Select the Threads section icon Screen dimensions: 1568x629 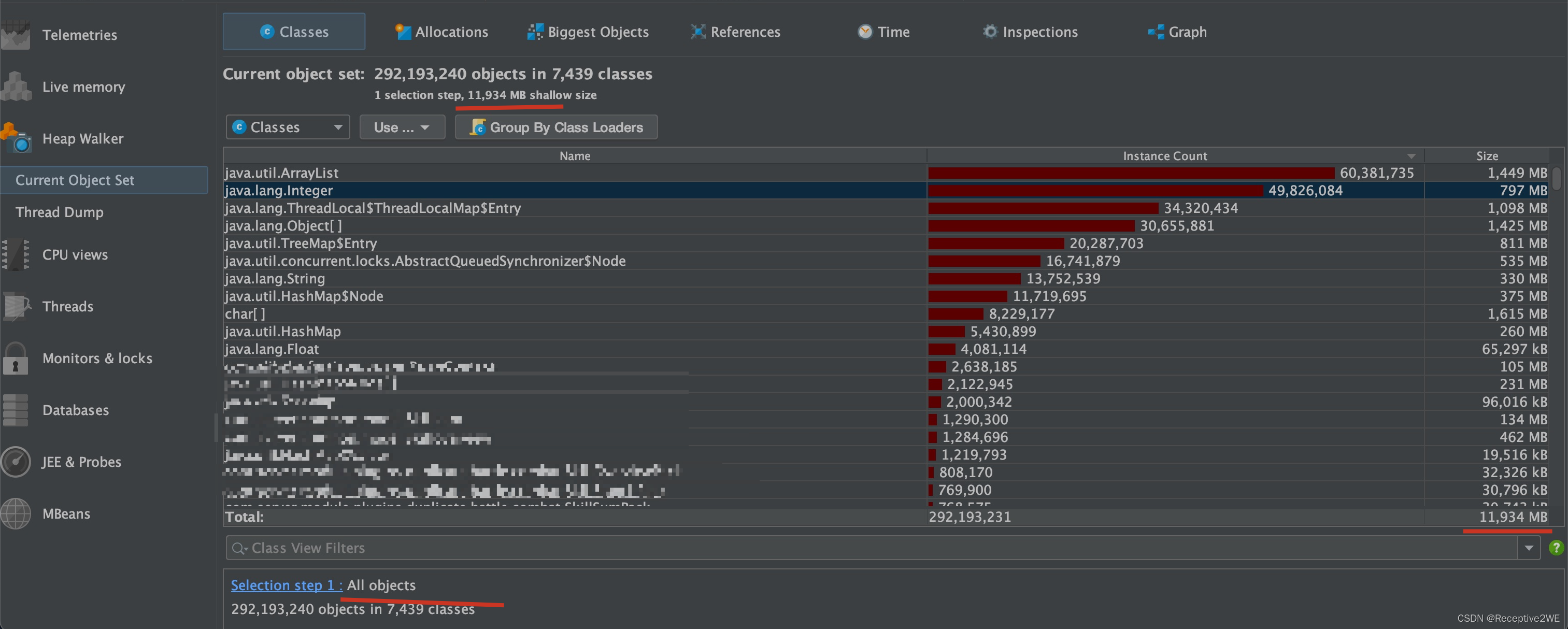[17, 306]
